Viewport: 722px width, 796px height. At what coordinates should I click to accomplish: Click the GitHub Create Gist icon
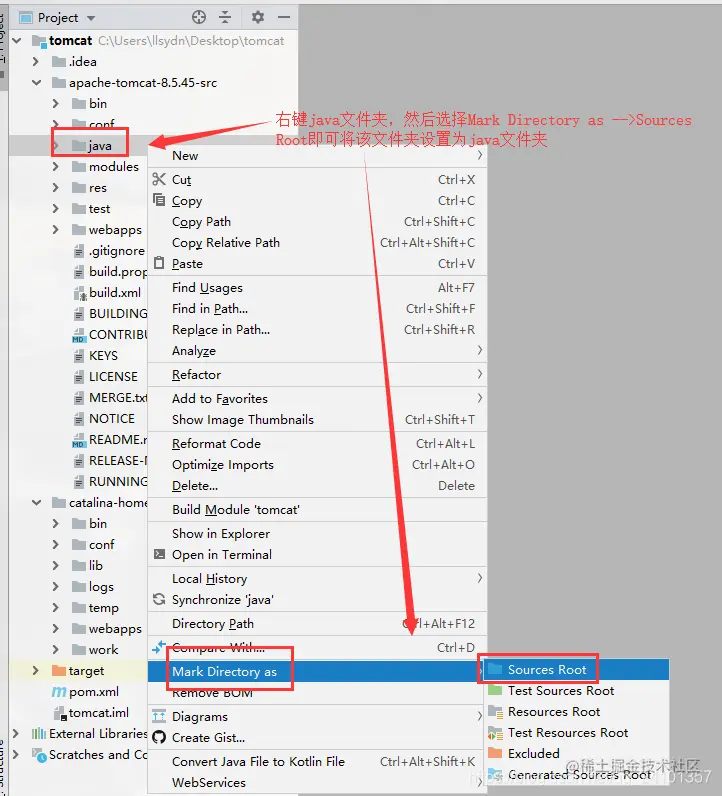(159, 737)
